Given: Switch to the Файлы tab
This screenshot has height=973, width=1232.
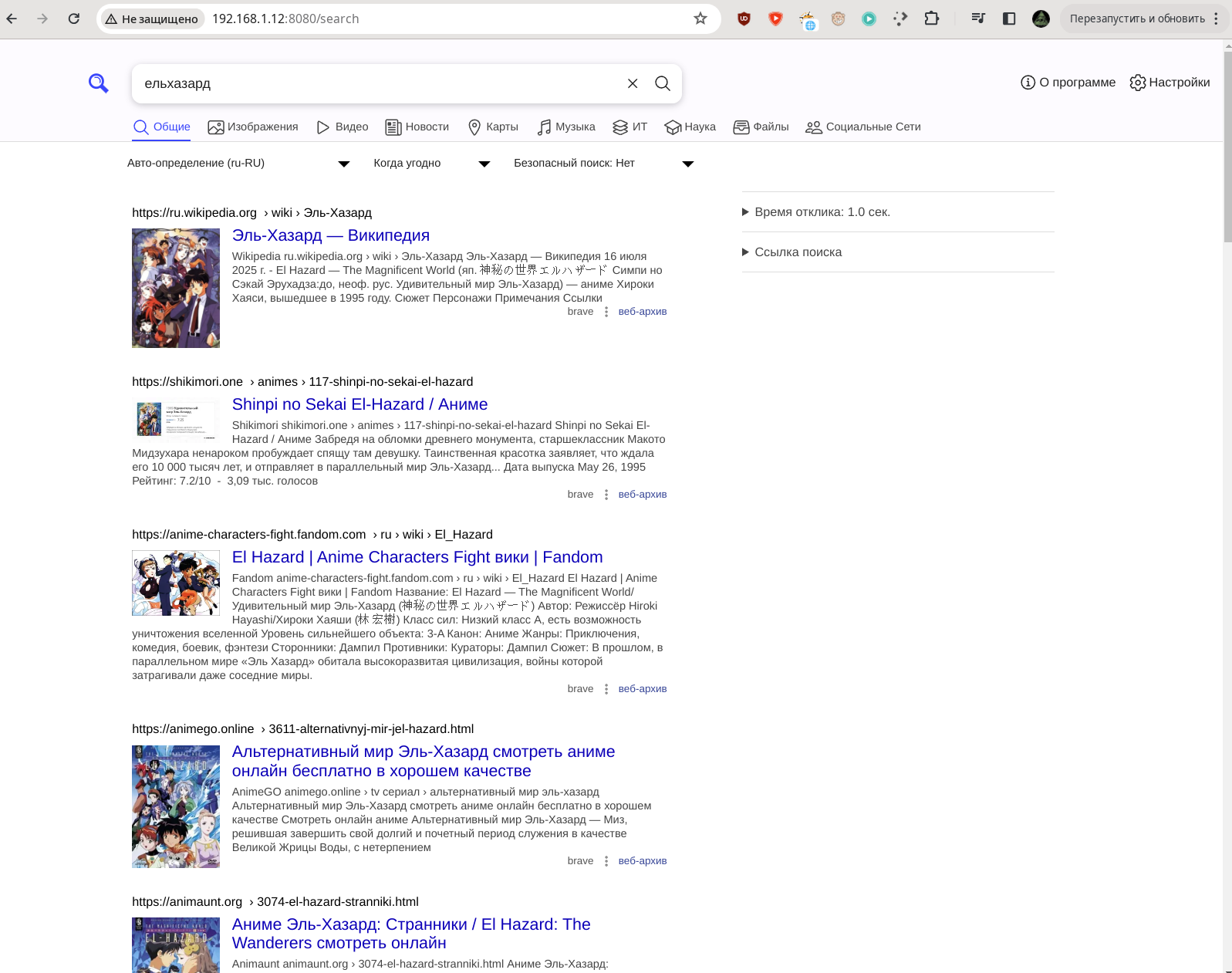Looking at the screenshot, I should [x=761, y=127].
